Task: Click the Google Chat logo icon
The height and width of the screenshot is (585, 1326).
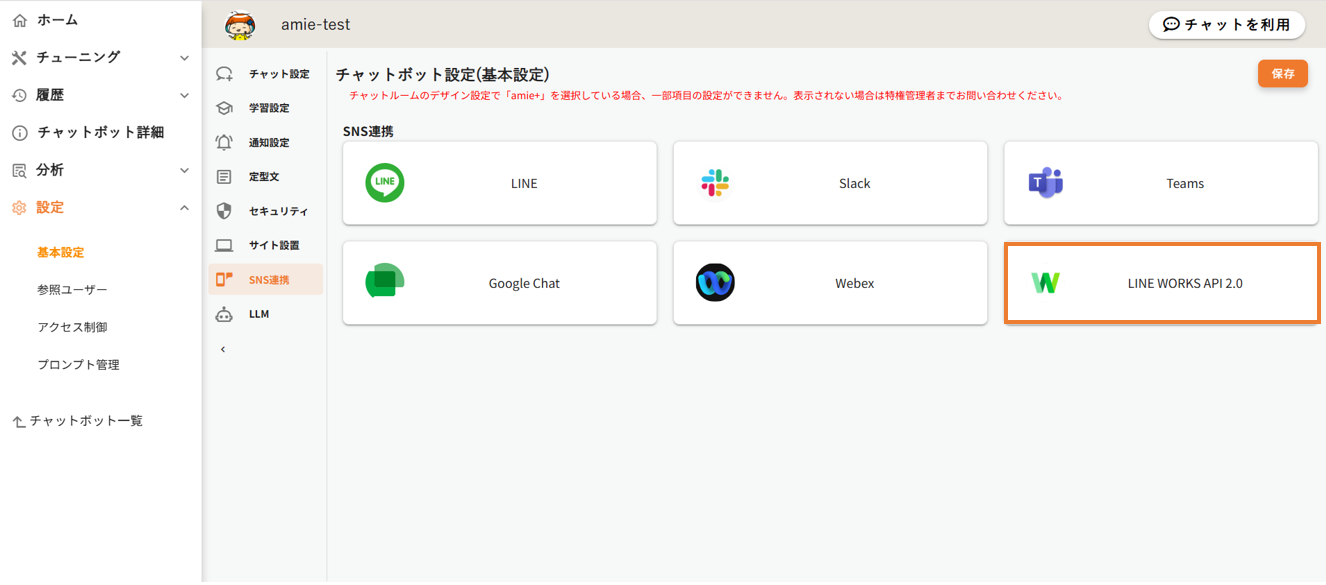Action: [x=385, y=283]
